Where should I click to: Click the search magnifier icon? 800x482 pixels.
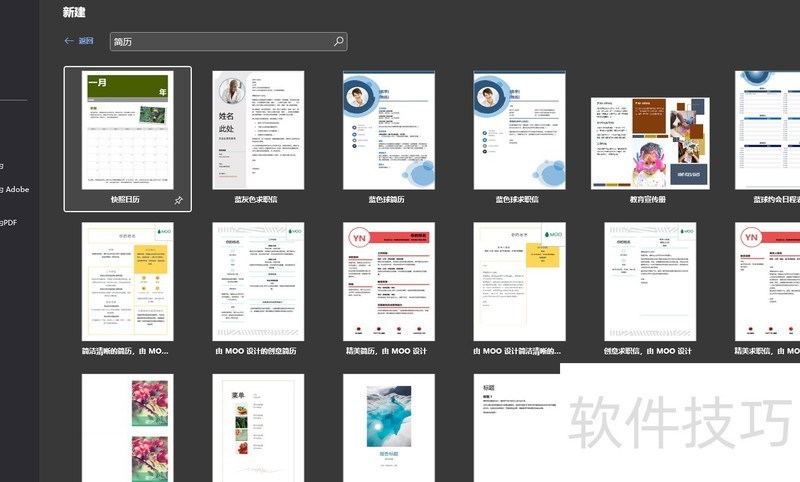339,41
